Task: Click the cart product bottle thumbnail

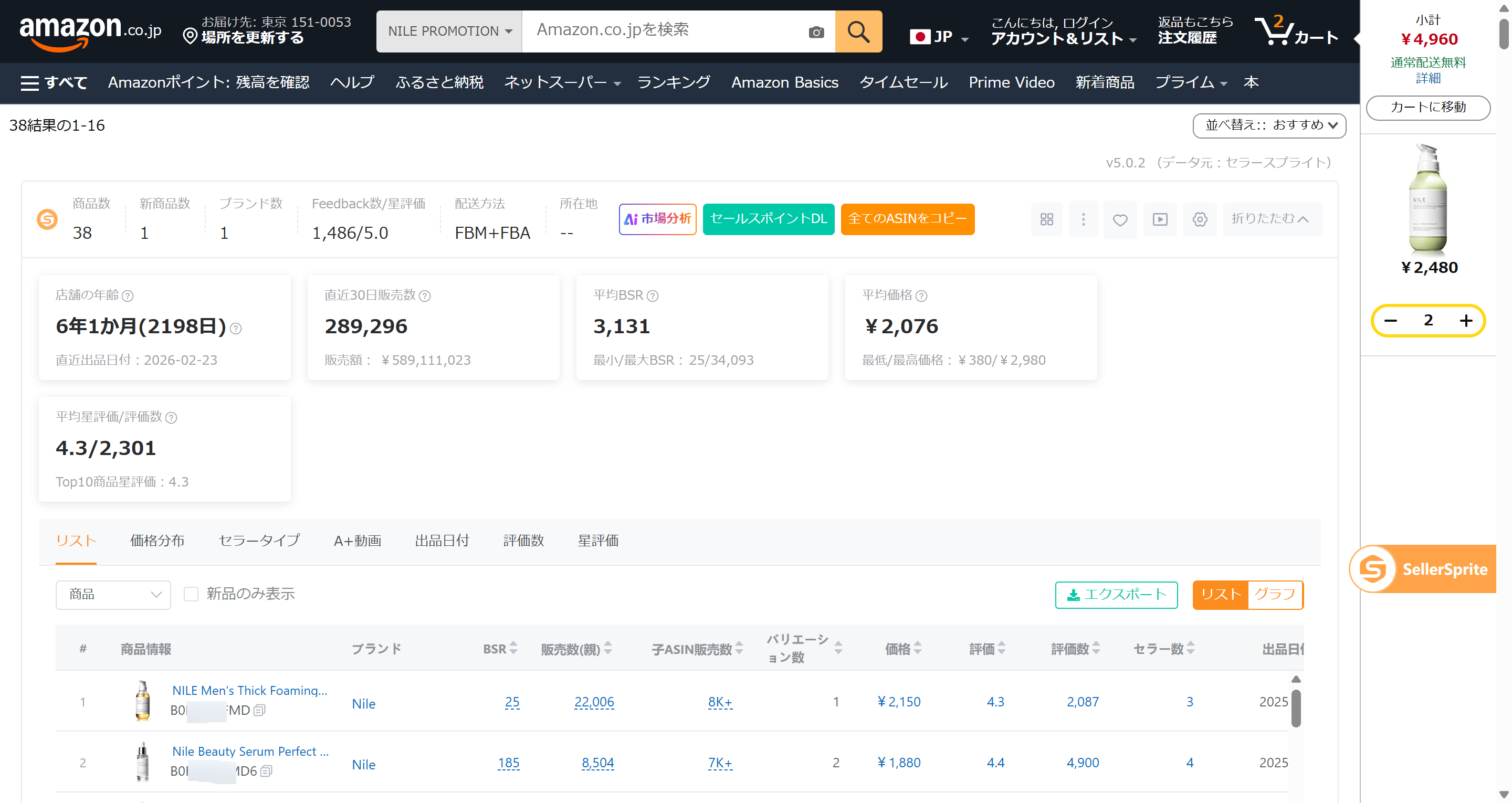Action: point(1427,199)
